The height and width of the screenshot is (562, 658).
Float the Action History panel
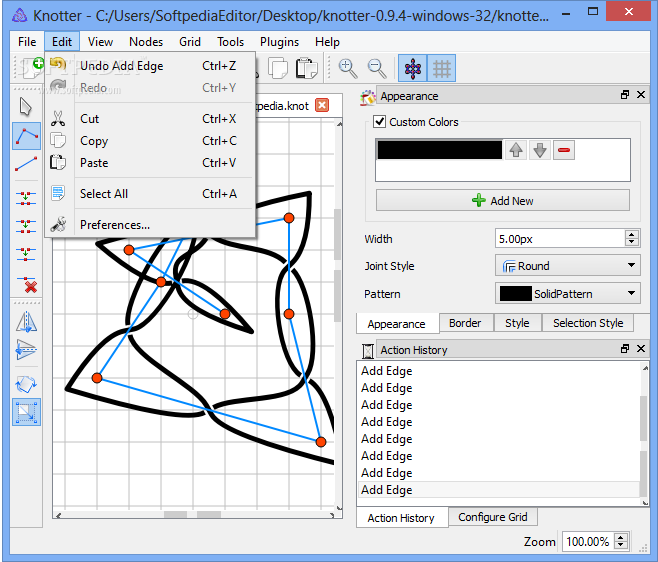[625, 348]
